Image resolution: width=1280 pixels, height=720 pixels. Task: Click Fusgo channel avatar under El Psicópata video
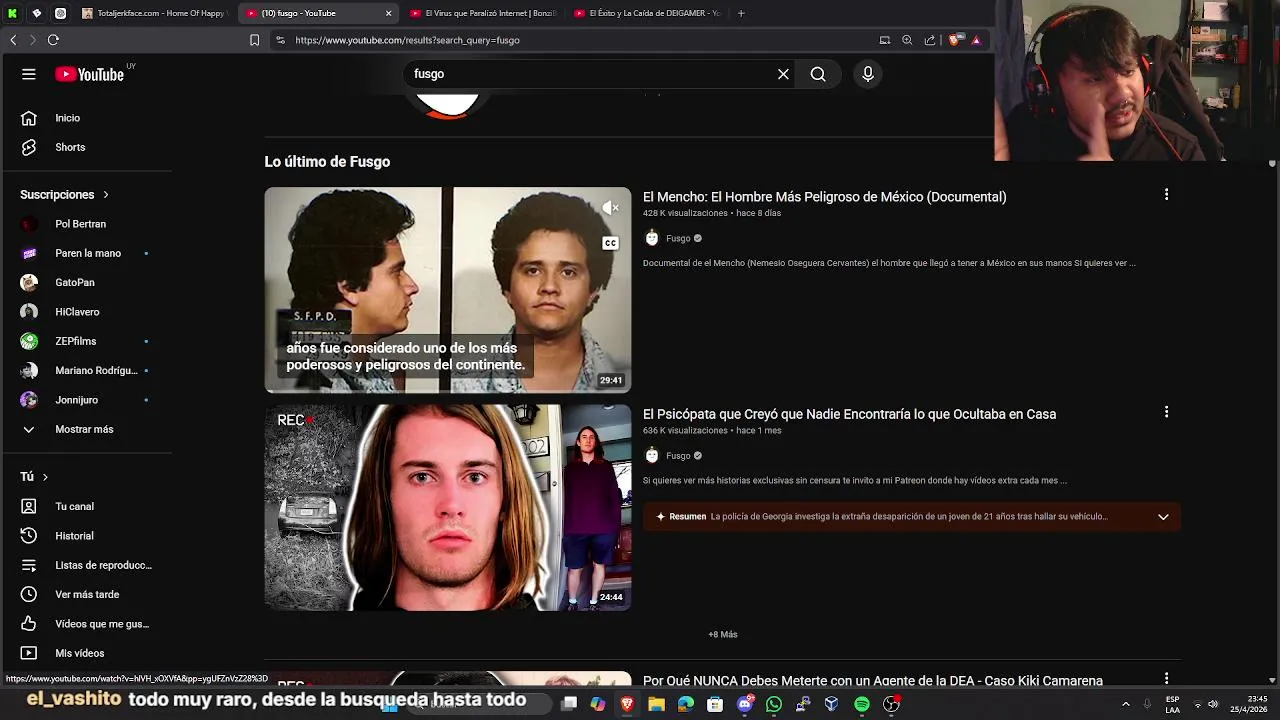coord(652,456)
